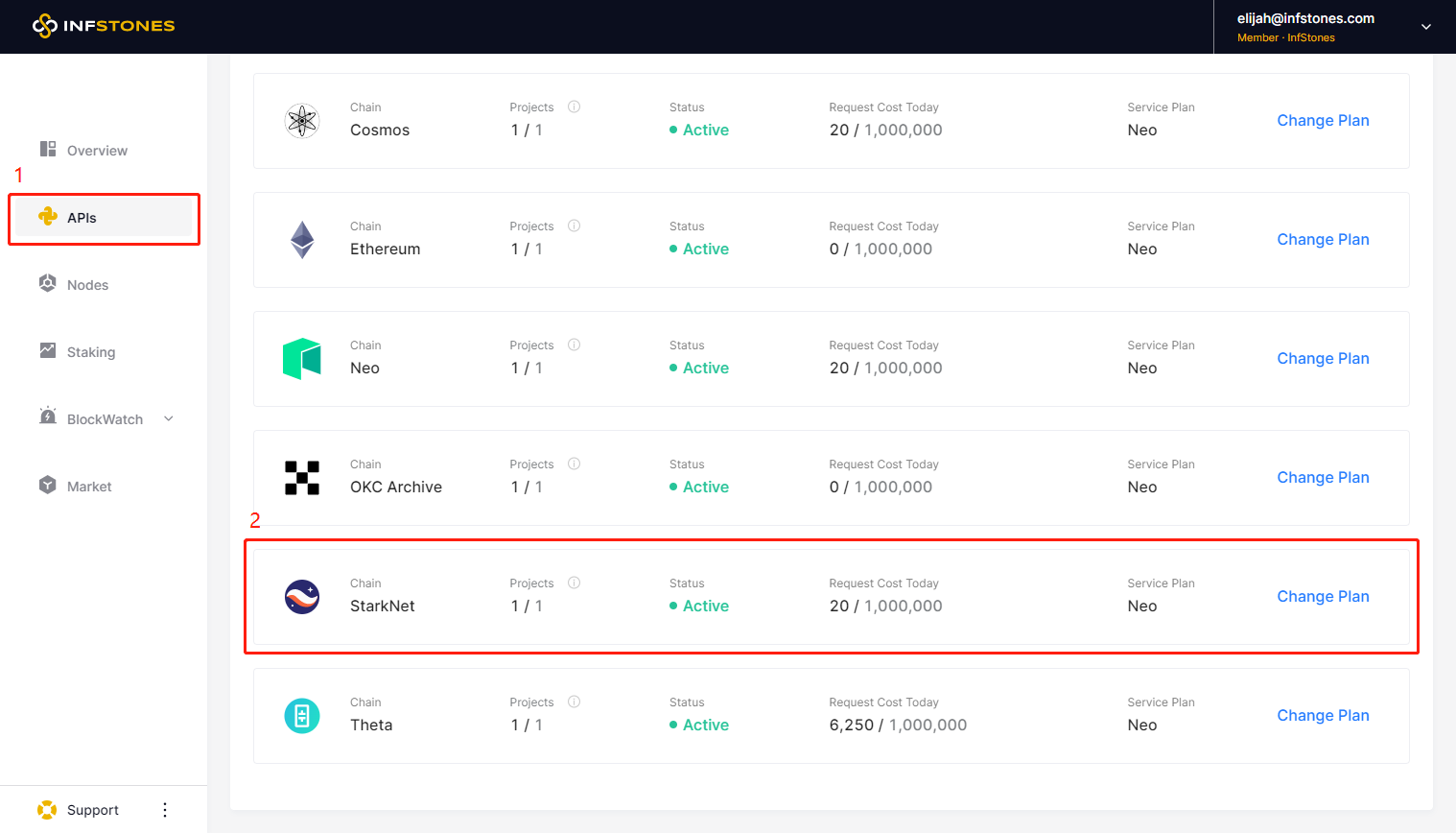Click Projects info icon in StarkNet row
Viewport: 1456px width, 833px height.
tap(575, 583)
